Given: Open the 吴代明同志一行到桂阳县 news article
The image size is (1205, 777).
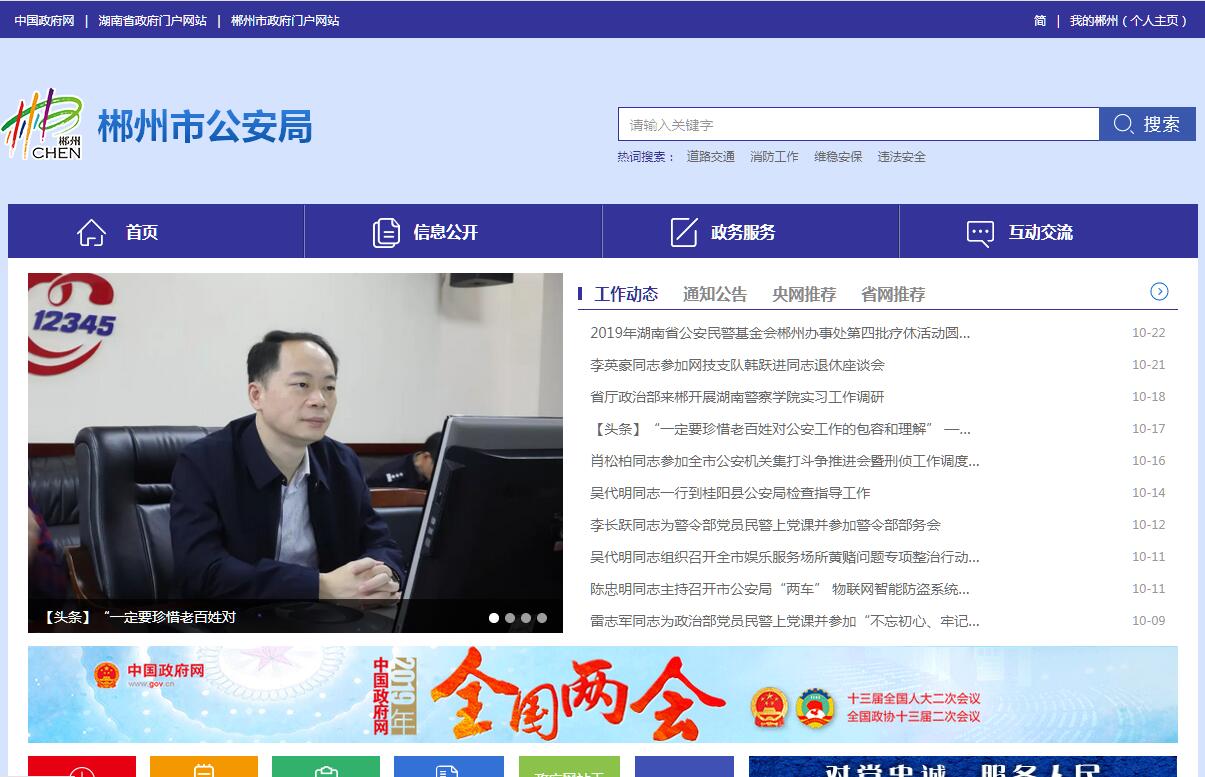Looking at the screenshot, I should tap(730, 493).
